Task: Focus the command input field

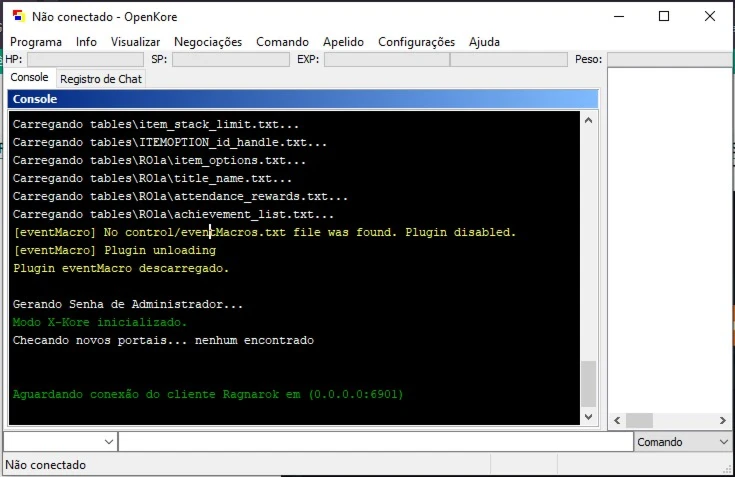Action: point(375,441)
